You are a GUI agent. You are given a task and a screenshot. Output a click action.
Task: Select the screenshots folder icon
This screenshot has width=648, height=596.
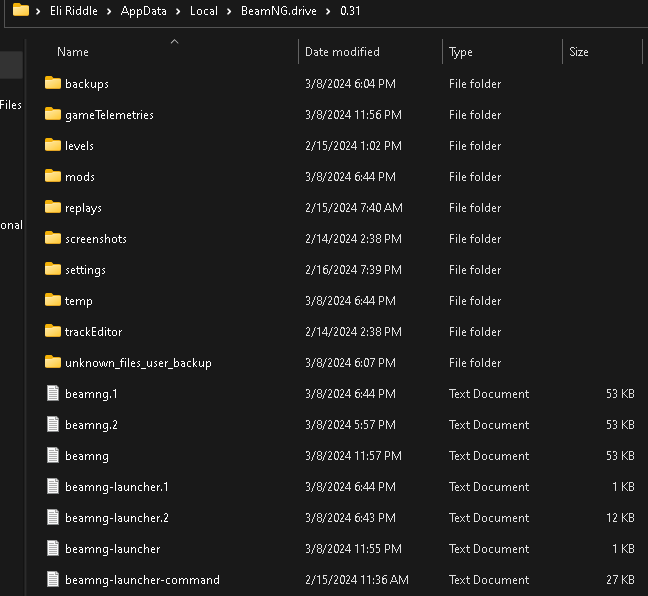coord(53,239)
